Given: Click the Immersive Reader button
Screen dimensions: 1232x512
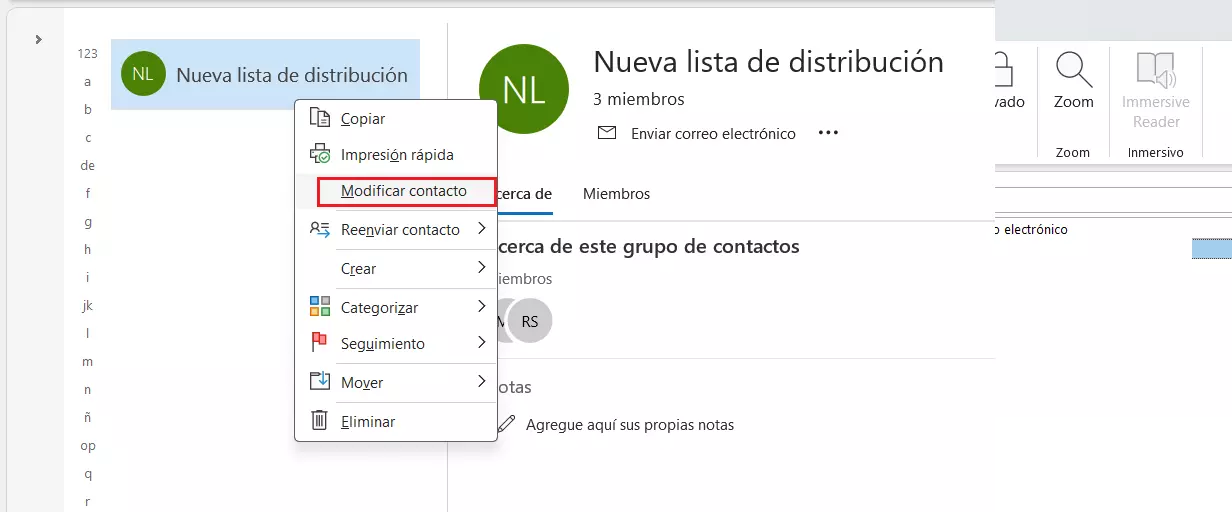Looking at the screenshot, I should point(1155,90).
